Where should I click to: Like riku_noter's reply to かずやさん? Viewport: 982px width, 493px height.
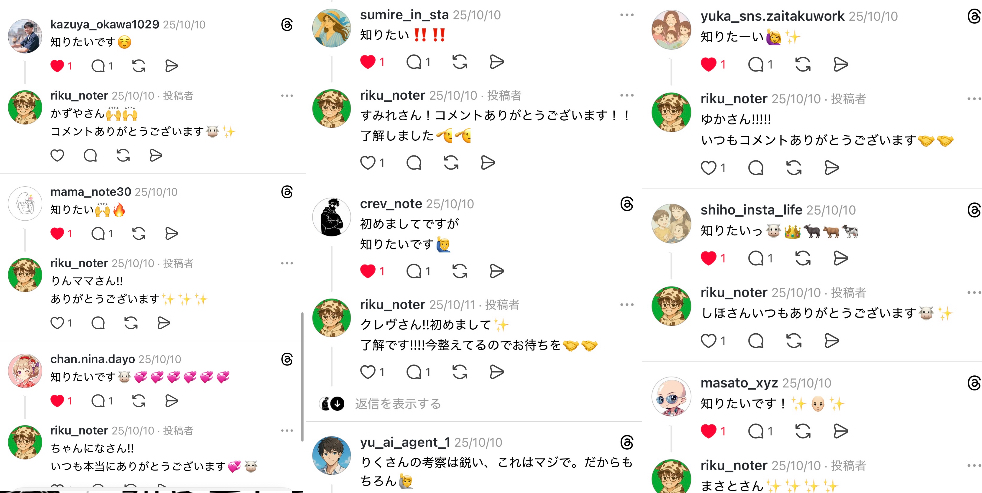click(x=58, y=155)
